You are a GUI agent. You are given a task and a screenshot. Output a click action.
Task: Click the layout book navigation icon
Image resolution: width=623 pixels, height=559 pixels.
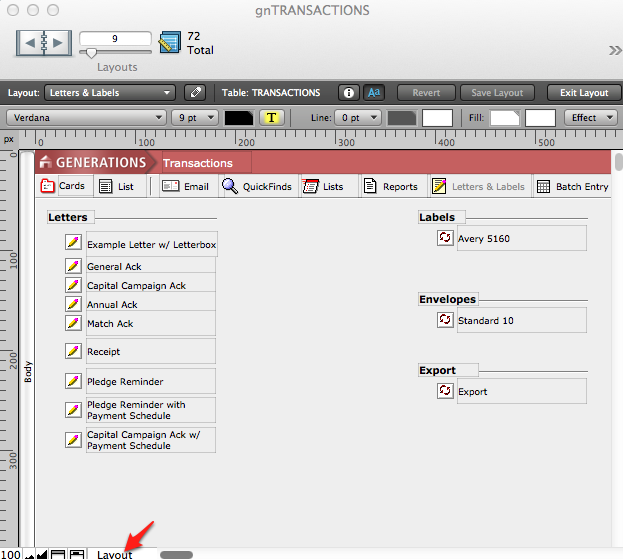click(44, 43)
